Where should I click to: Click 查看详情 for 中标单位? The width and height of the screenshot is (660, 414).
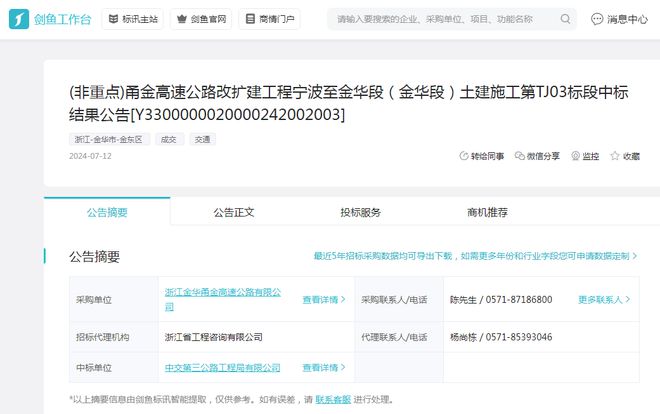[324, 367]
